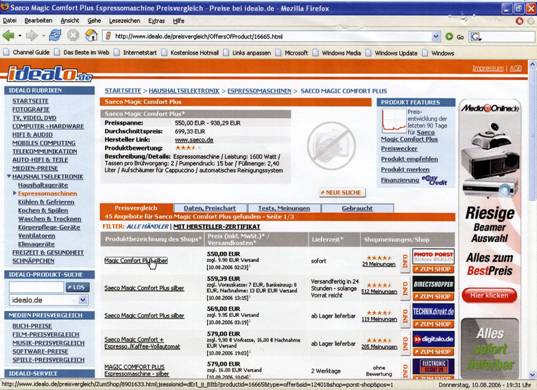Open the www.saeco.de manufacturer link
Viewport: 537px width, 390px height.
[x=194, y=140]
